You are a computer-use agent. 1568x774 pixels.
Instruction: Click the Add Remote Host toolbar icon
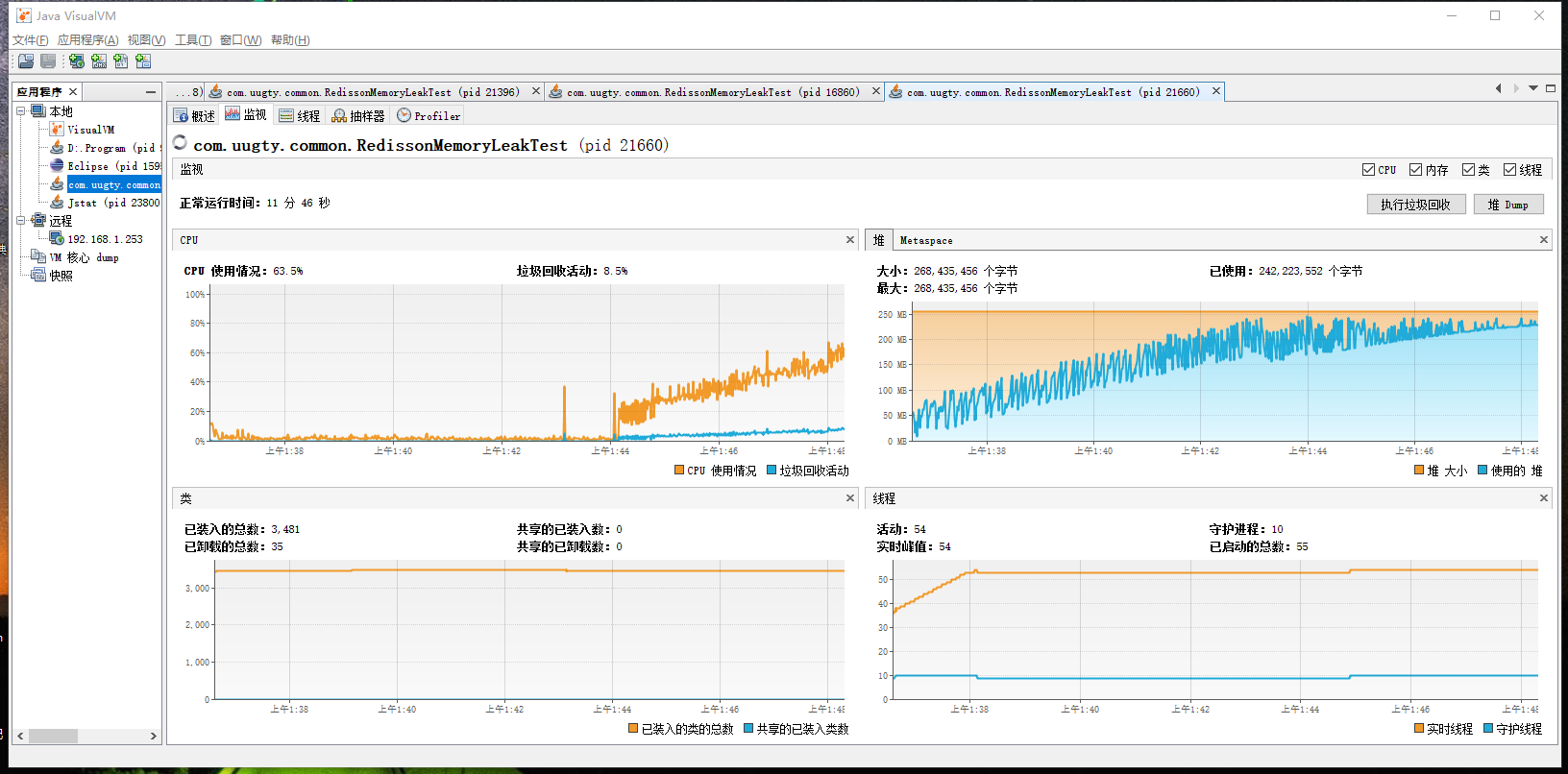[x=77, y=61]
